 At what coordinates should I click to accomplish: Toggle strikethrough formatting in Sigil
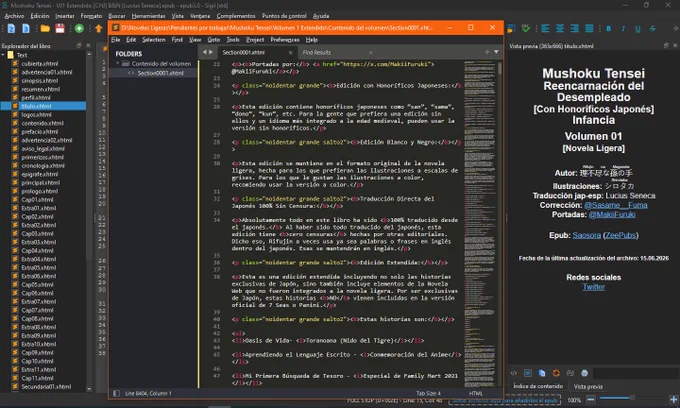click(652, 29)
